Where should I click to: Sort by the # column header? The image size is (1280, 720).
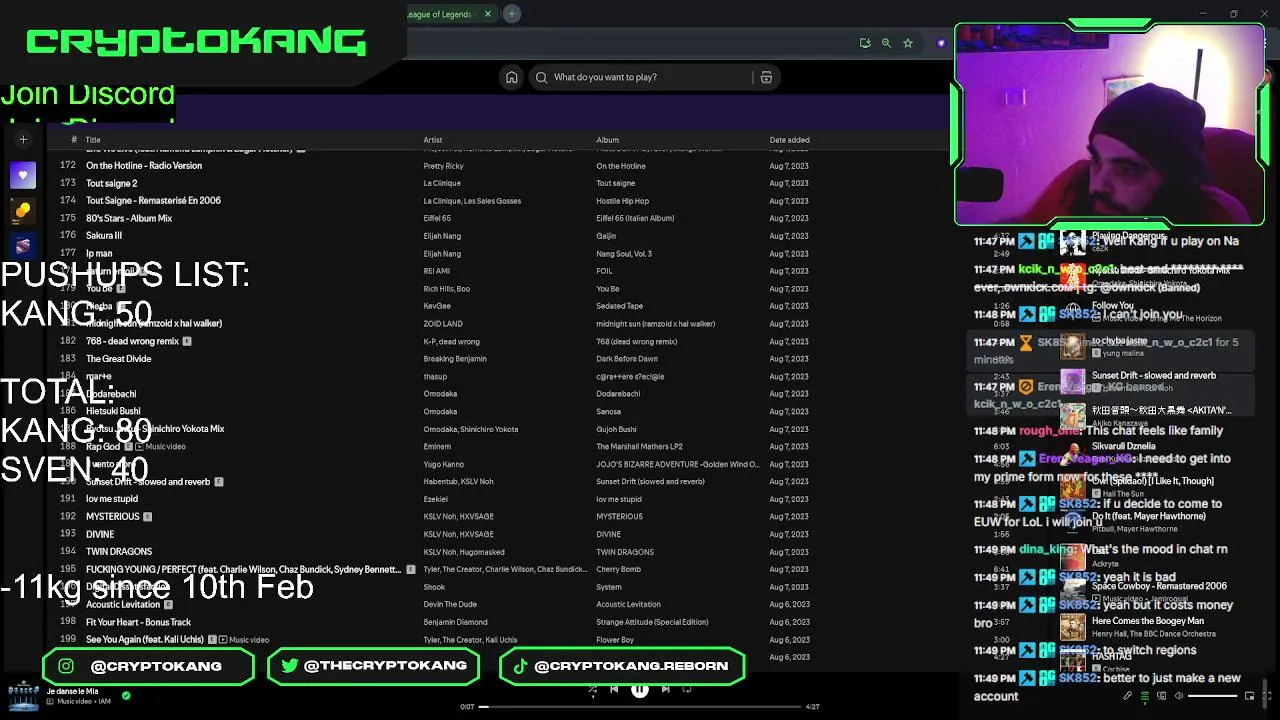point(74,140)
